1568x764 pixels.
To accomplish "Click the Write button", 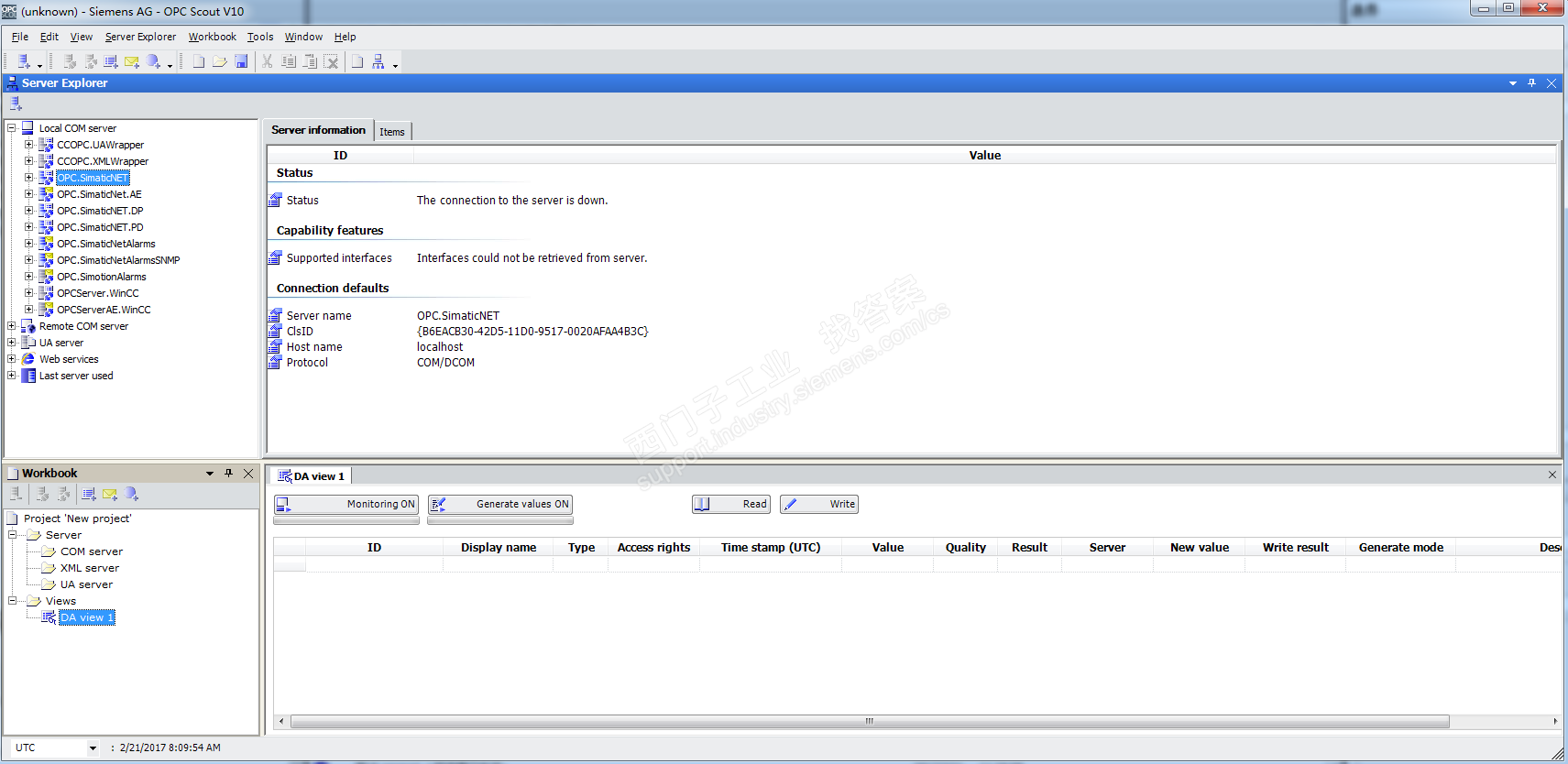I will [x=818, y=504].
